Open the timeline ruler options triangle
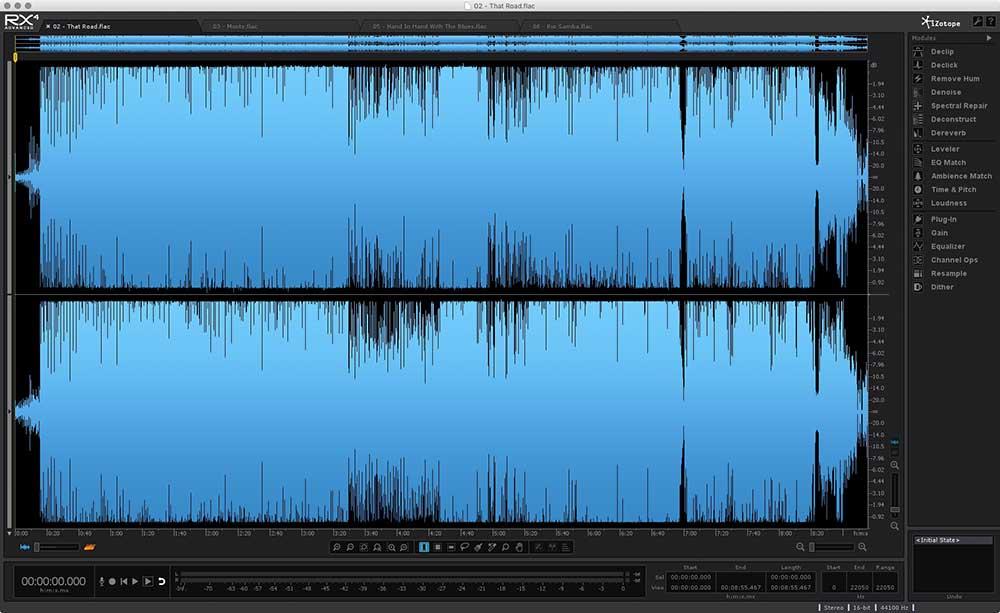 coord(9,533)
